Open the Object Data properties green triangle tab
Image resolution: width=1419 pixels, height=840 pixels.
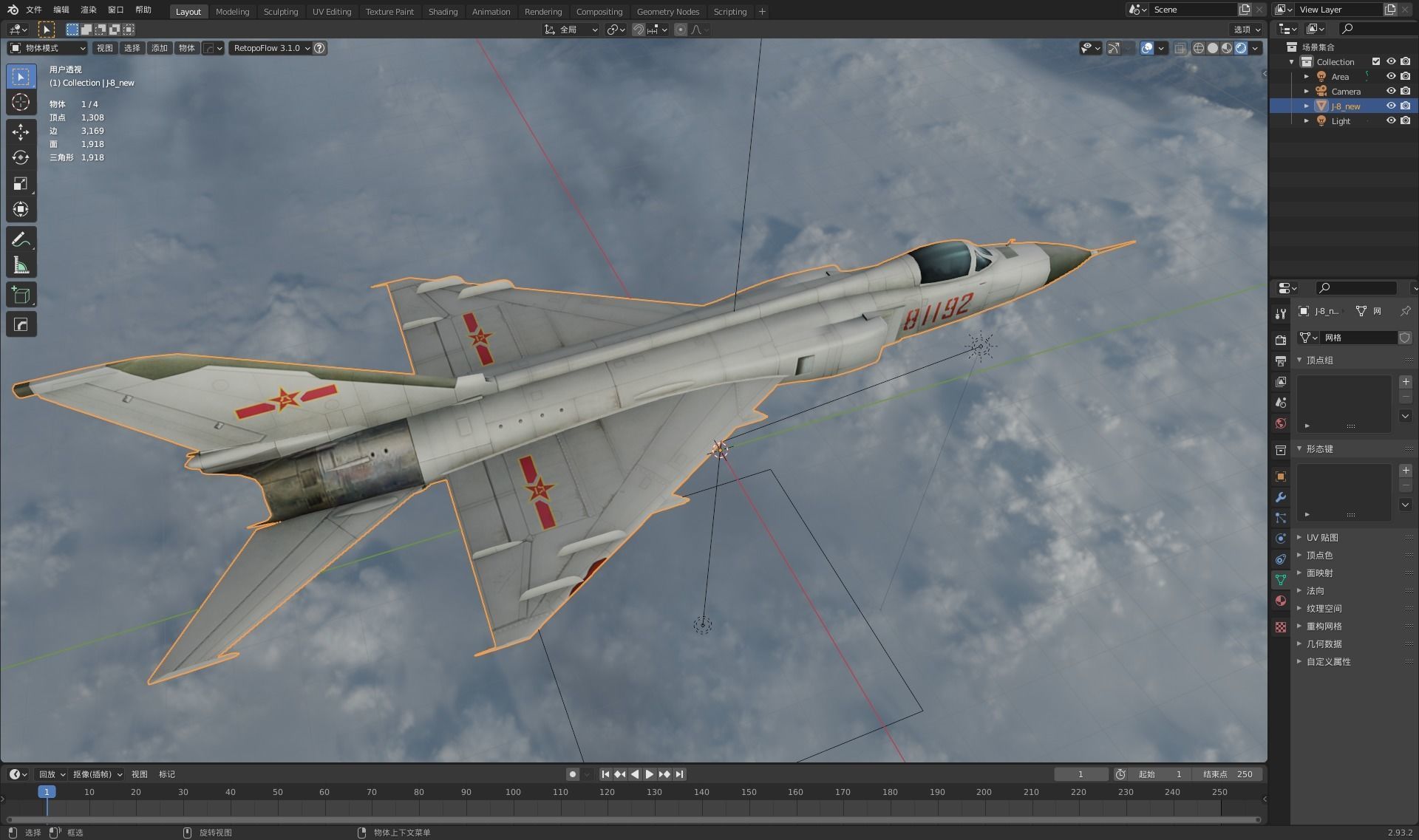[1281, 580]
